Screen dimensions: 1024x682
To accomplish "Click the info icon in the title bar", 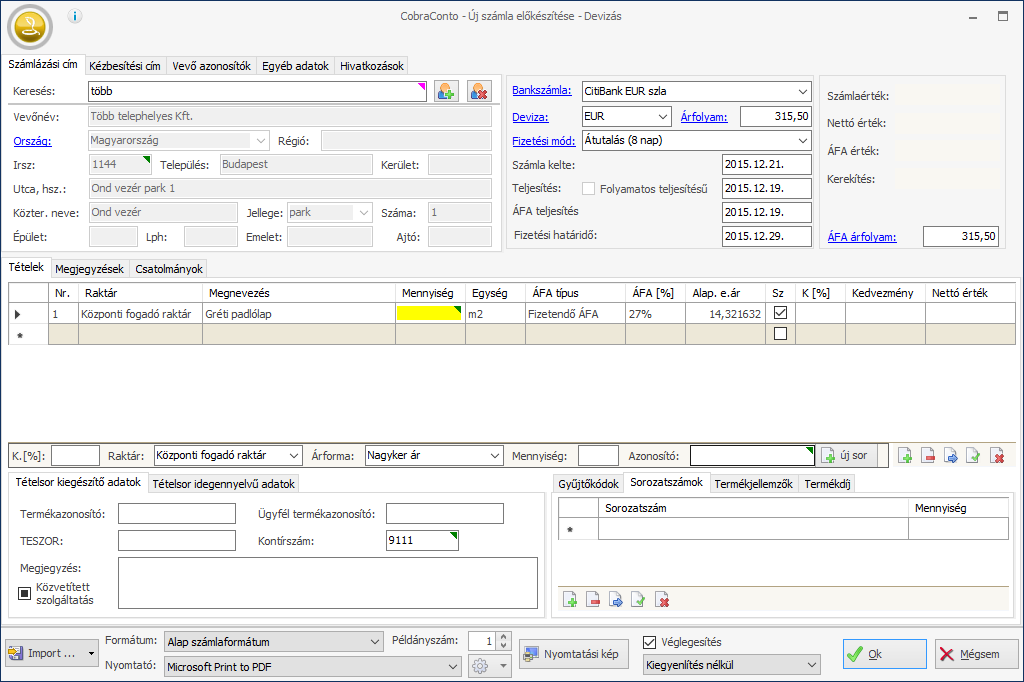I will (76, 16).
